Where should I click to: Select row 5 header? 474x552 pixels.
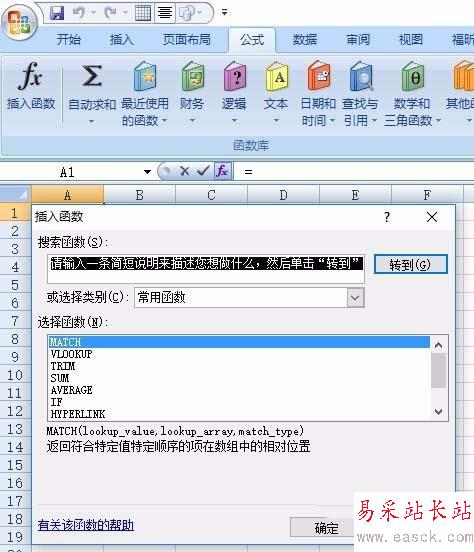click(x=15, y=285)
